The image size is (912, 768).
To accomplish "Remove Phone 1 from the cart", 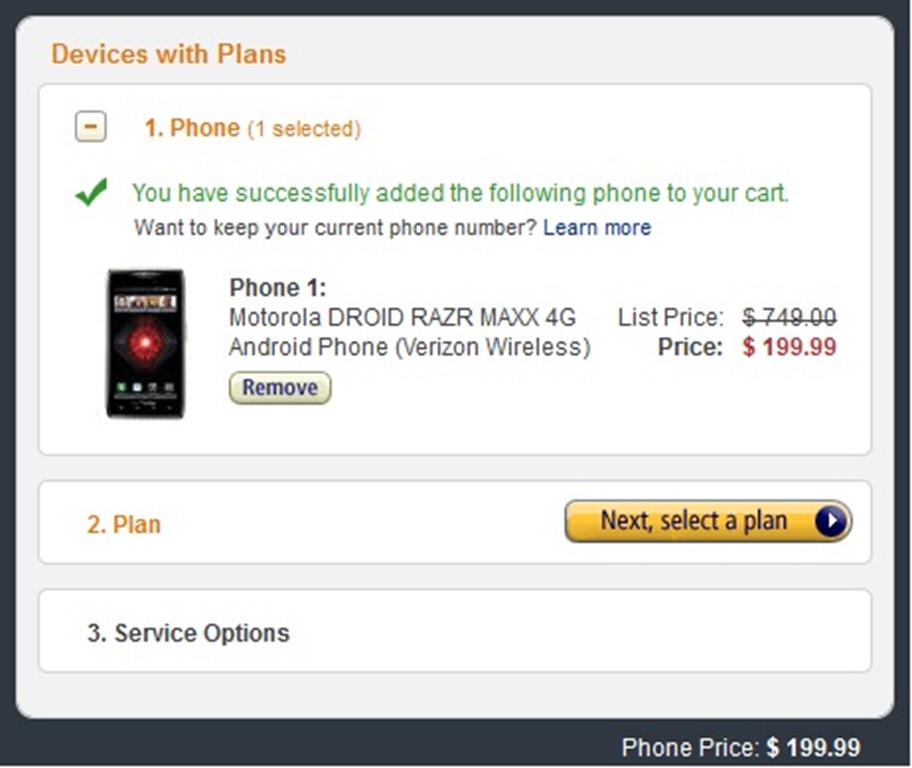I will [x=280, y=388].
